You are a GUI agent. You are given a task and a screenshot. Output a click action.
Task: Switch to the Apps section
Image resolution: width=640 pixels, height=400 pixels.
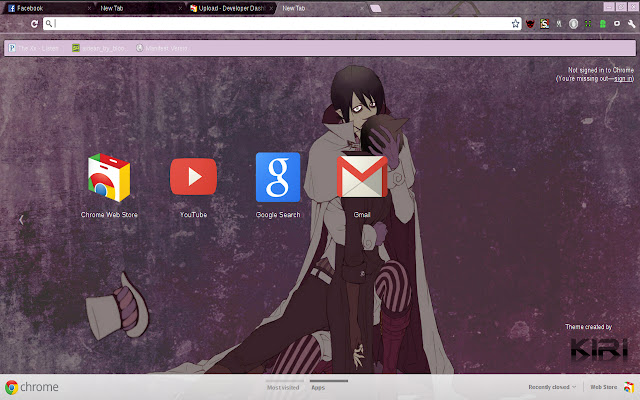point(318,387)
